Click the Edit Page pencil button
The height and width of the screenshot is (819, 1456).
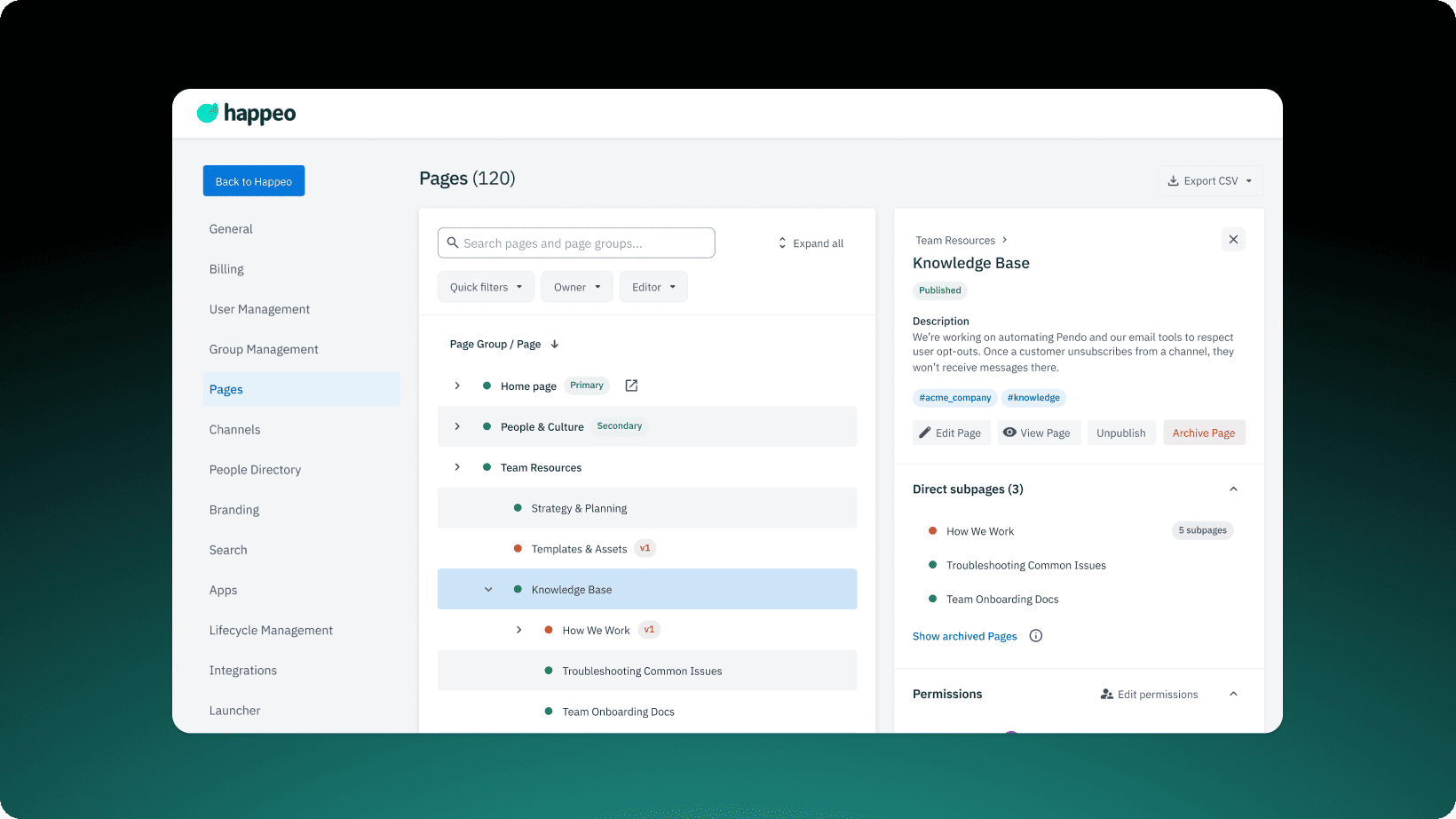click(x=949, y=433)
